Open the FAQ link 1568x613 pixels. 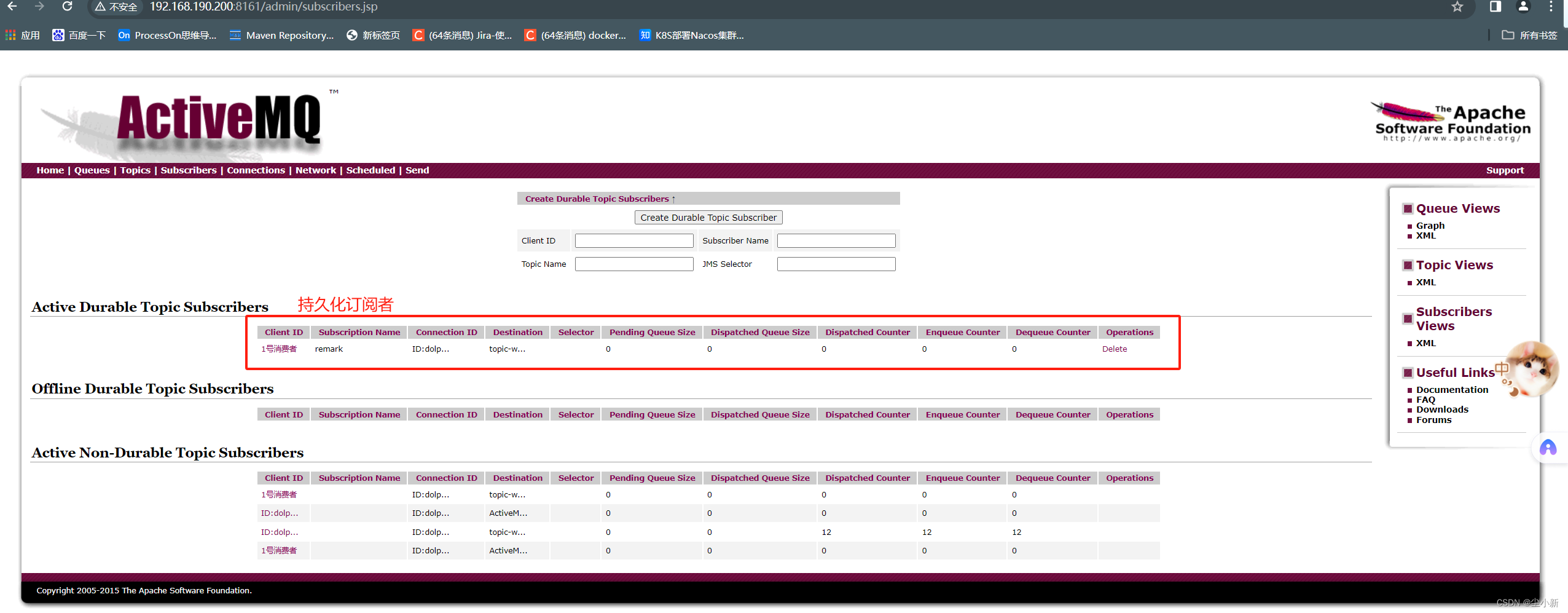(x=1426, y=400)
